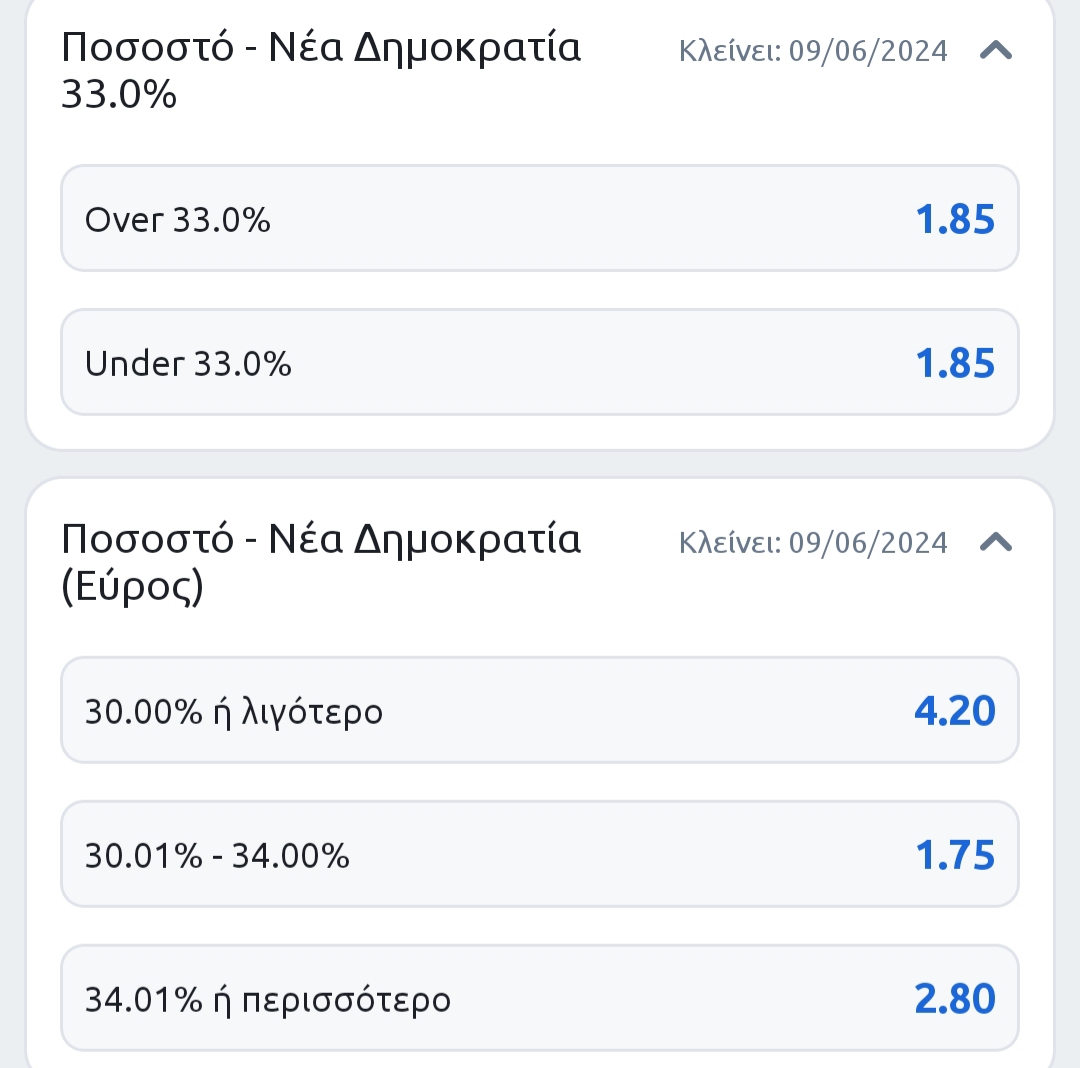Click the first Ποσοστό - Νέα Δημοκρατία heading
This screenshot has height=1068, width=1080.
coord(321,48)
